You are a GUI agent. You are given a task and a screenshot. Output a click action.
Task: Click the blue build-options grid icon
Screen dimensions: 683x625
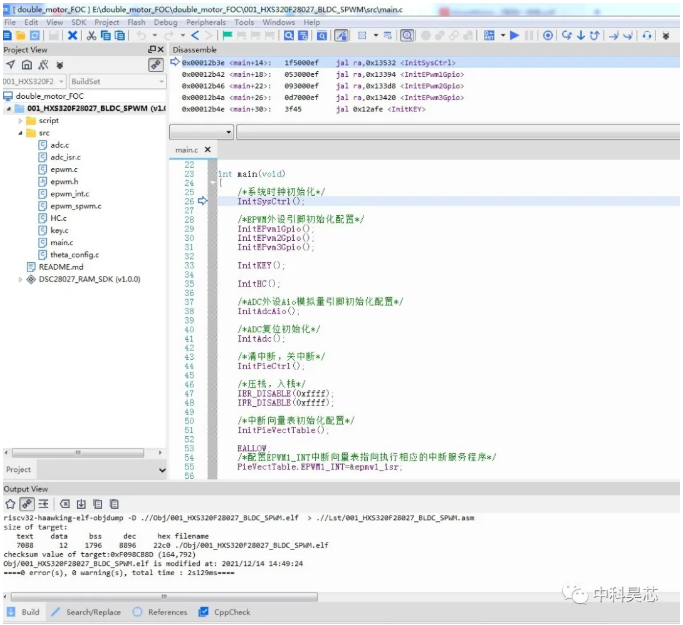point(489,36)
